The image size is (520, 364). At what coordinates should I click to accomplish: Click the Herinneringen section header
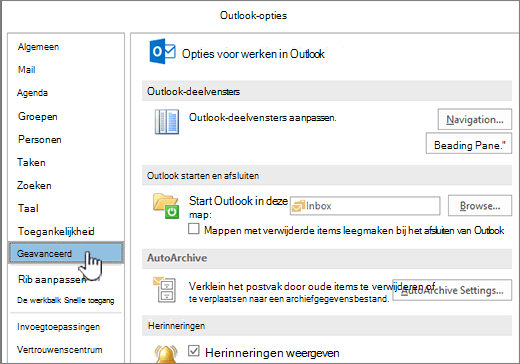click(327, 326)
